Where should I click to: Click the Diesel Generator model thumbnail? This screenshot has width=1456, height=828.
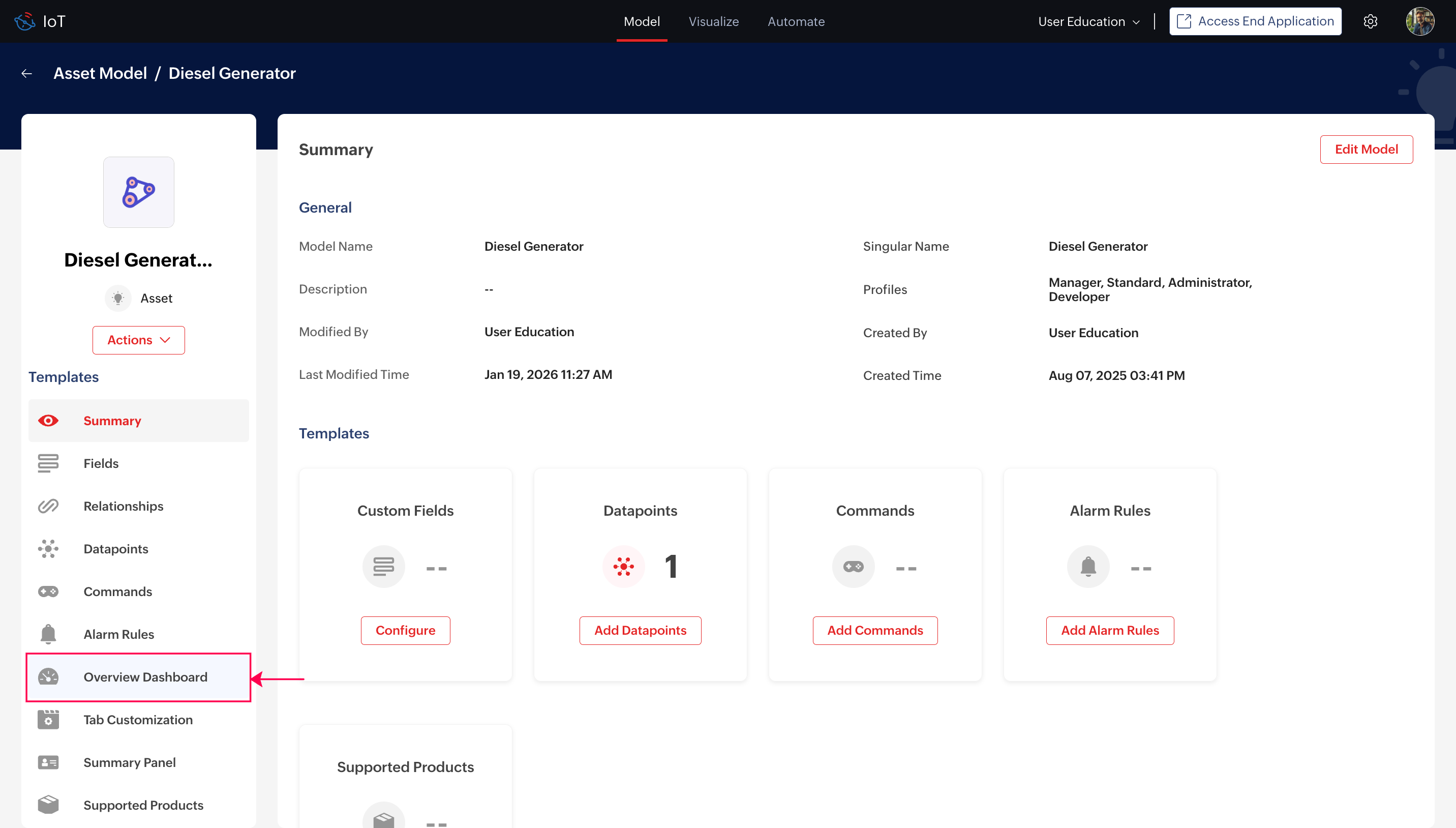click(x=139, y=192)
